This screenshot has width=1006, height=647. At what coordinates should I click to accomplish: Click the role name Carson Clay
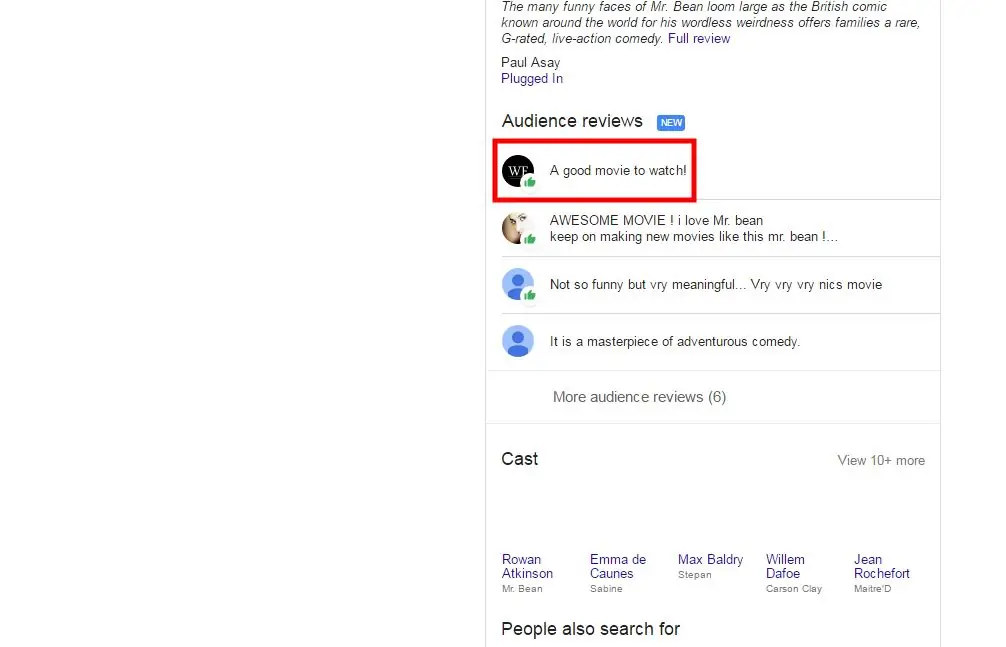click(x=794, y=589)
